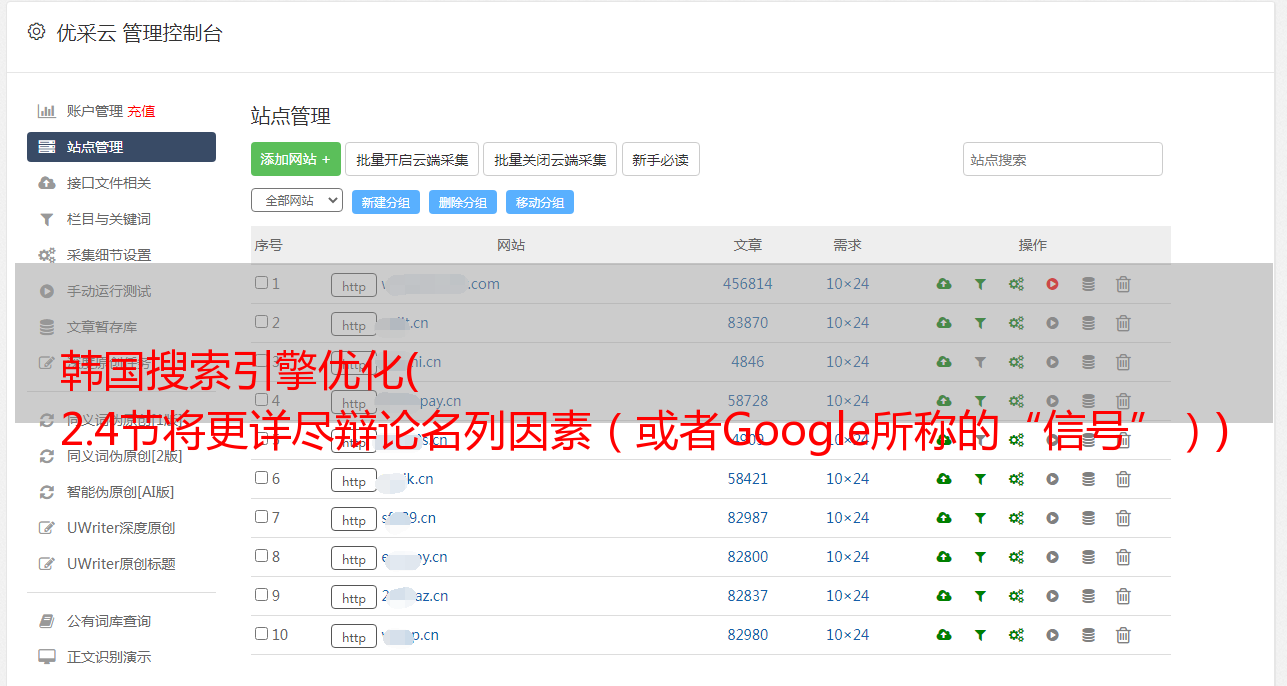Click the trash icon in row 9
This screenshot has height=686, width=1287.
point(1123,596)
